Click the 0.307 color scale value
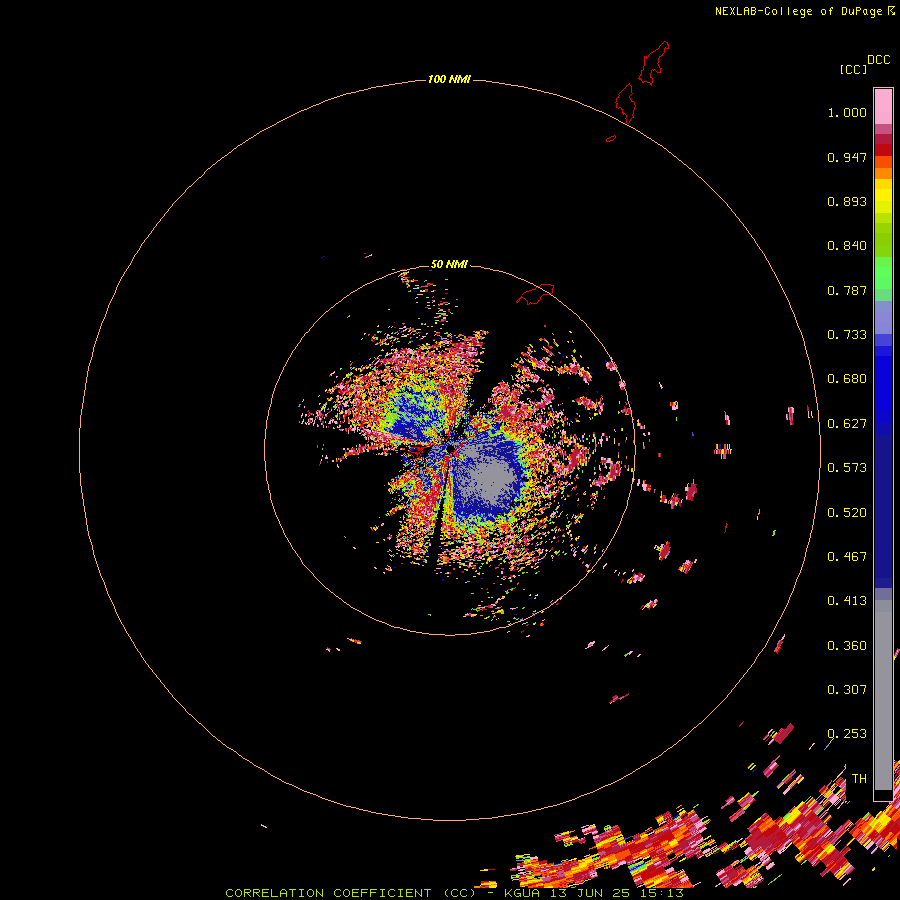 click(847, 690)
